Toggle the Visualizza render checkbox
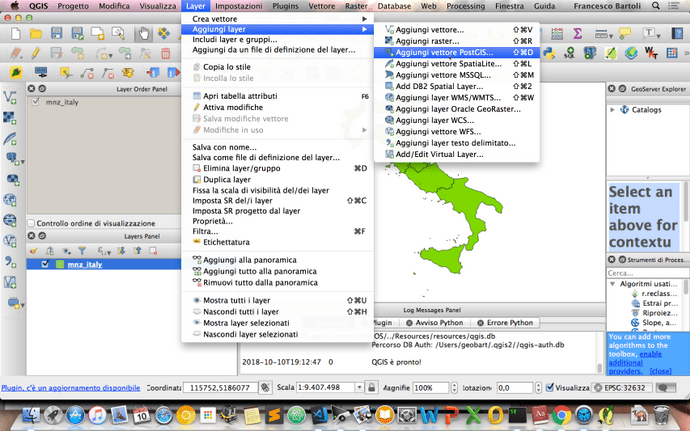The height and width of the screenshot is (431, 690). click(x=550, y=387)
